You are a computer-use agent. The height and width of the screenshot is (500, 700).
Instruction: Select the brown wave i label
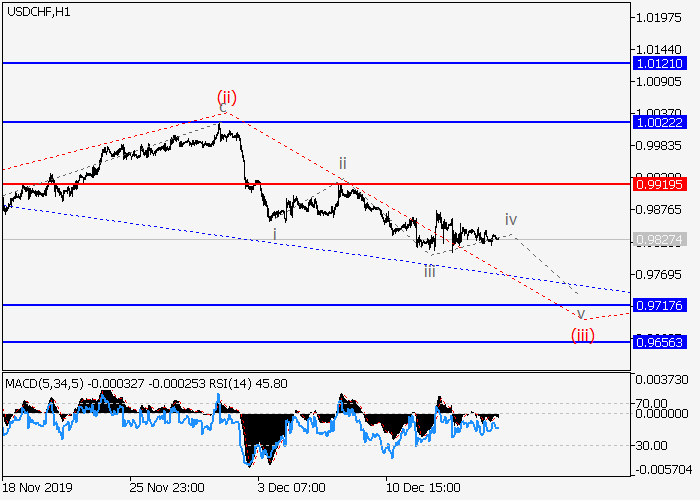[274, 234]
